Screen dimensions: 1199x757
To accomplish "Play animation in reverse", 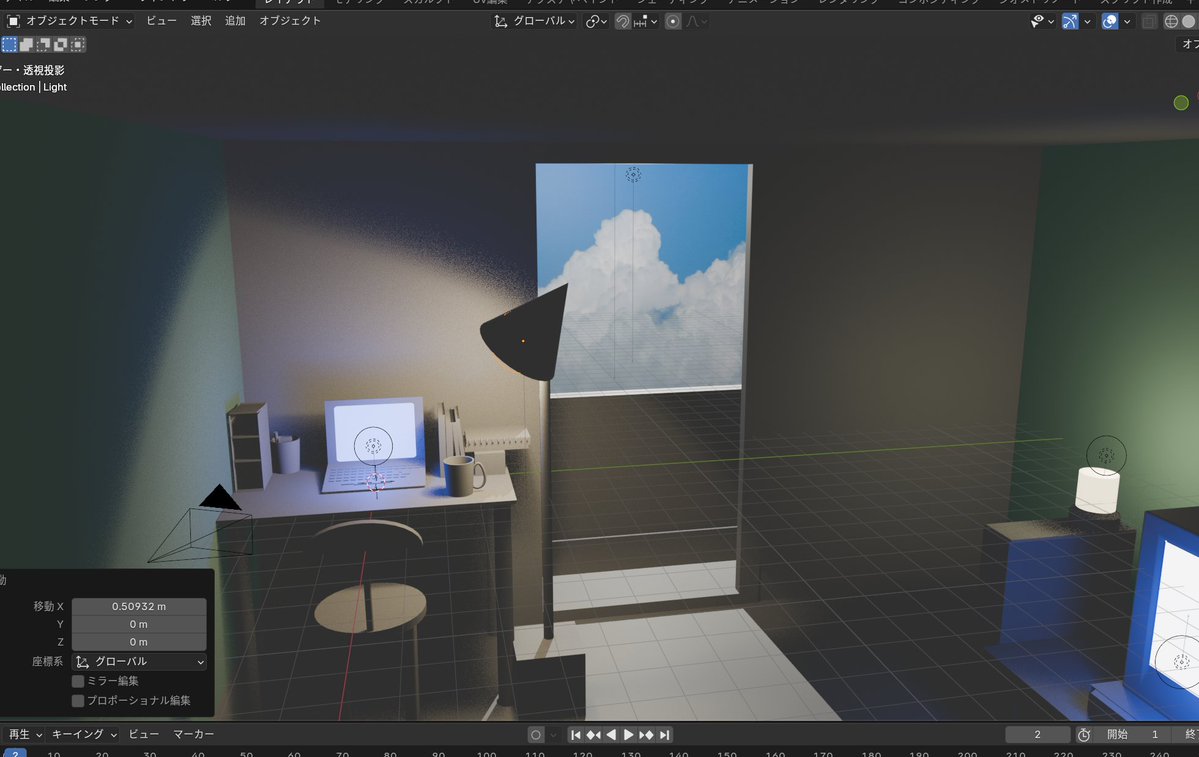I will tap(611, 735).
